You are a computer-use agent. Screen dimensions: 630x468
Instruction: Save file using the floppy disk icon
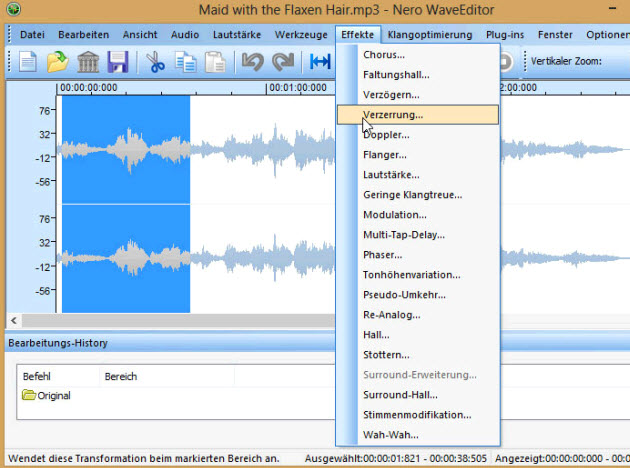click(118, 62)
